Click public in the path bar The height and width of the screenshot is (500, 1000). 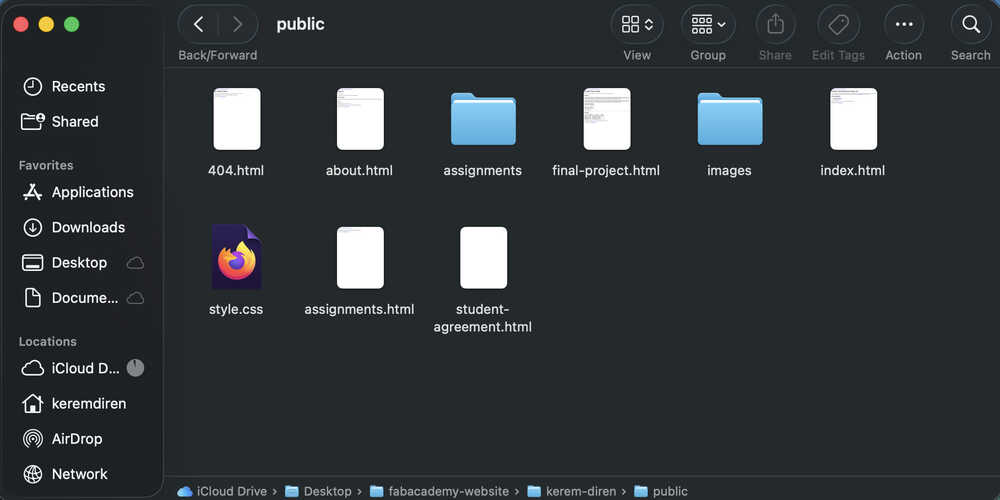coord(661,491)
